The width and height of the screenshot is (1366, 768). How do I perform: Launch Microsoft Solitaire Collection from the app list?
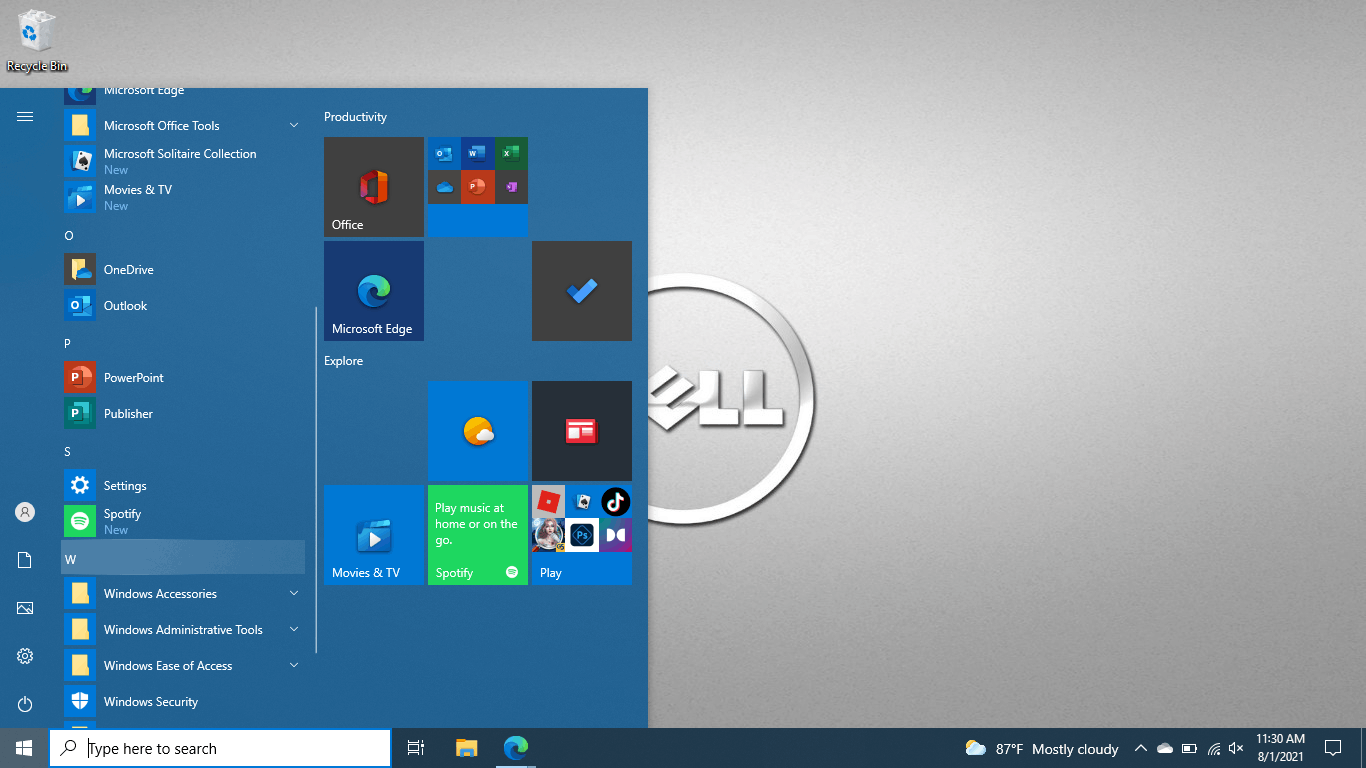(183, 162)
